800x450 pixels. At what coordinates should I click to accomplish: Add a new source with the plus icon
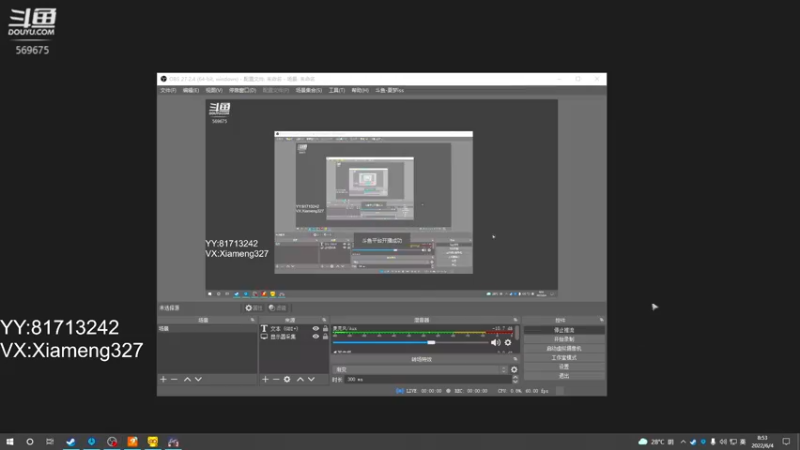pyautogui.click(x=265, y=380)
